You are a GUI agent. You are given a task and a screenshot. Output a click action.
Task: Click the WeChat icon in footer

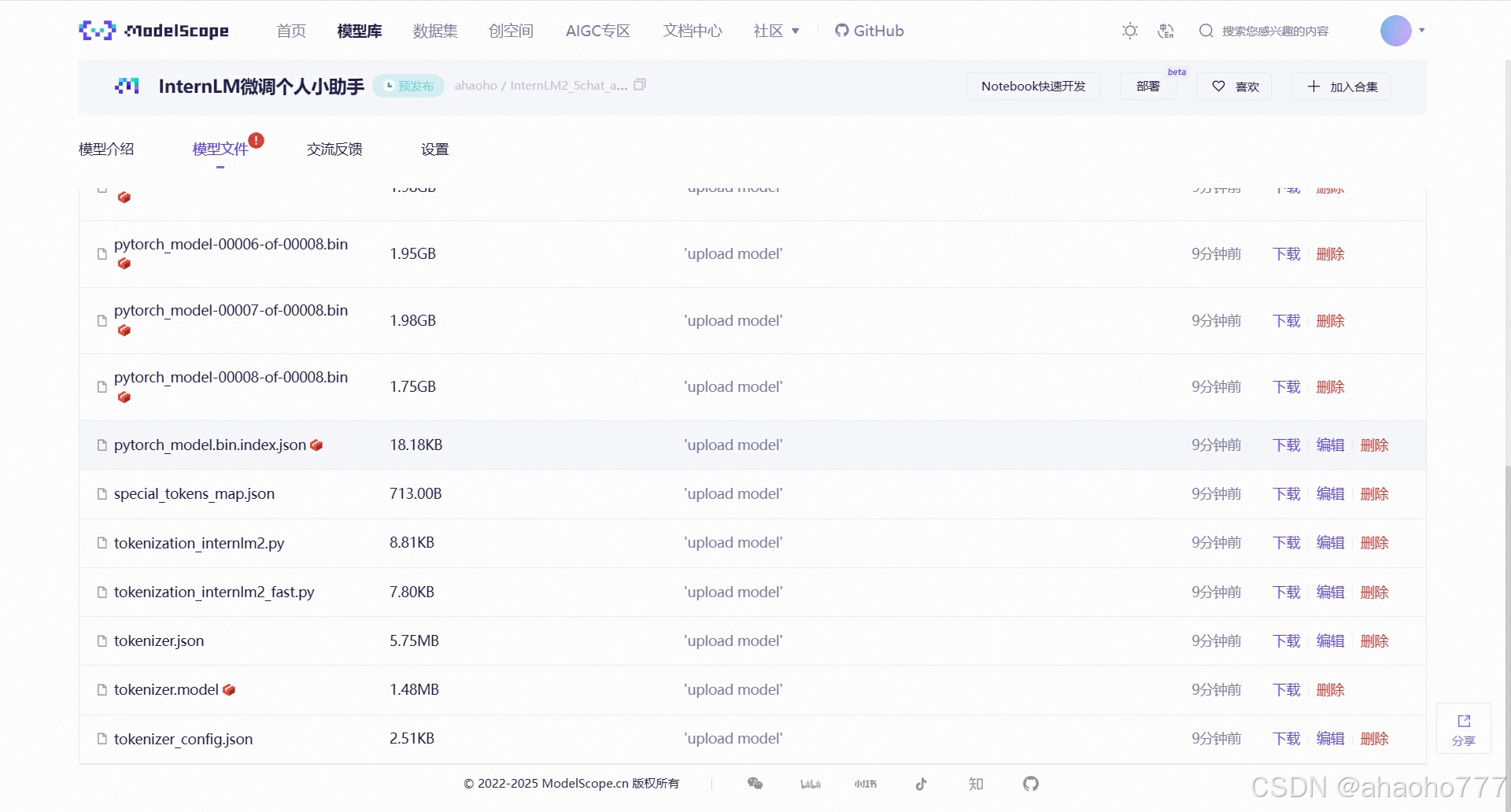[755, 784]
